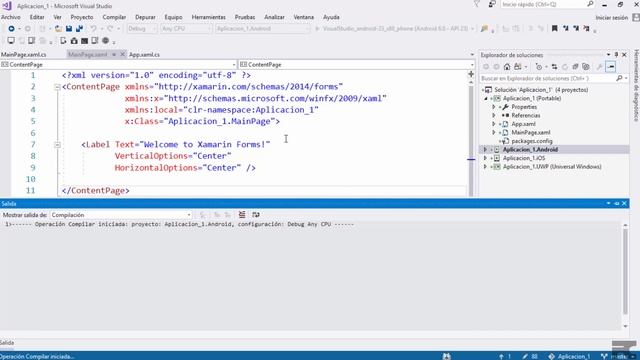640x360 pixels.
Task: Click the bookmark icon in the toolbar
Action: 555,29
